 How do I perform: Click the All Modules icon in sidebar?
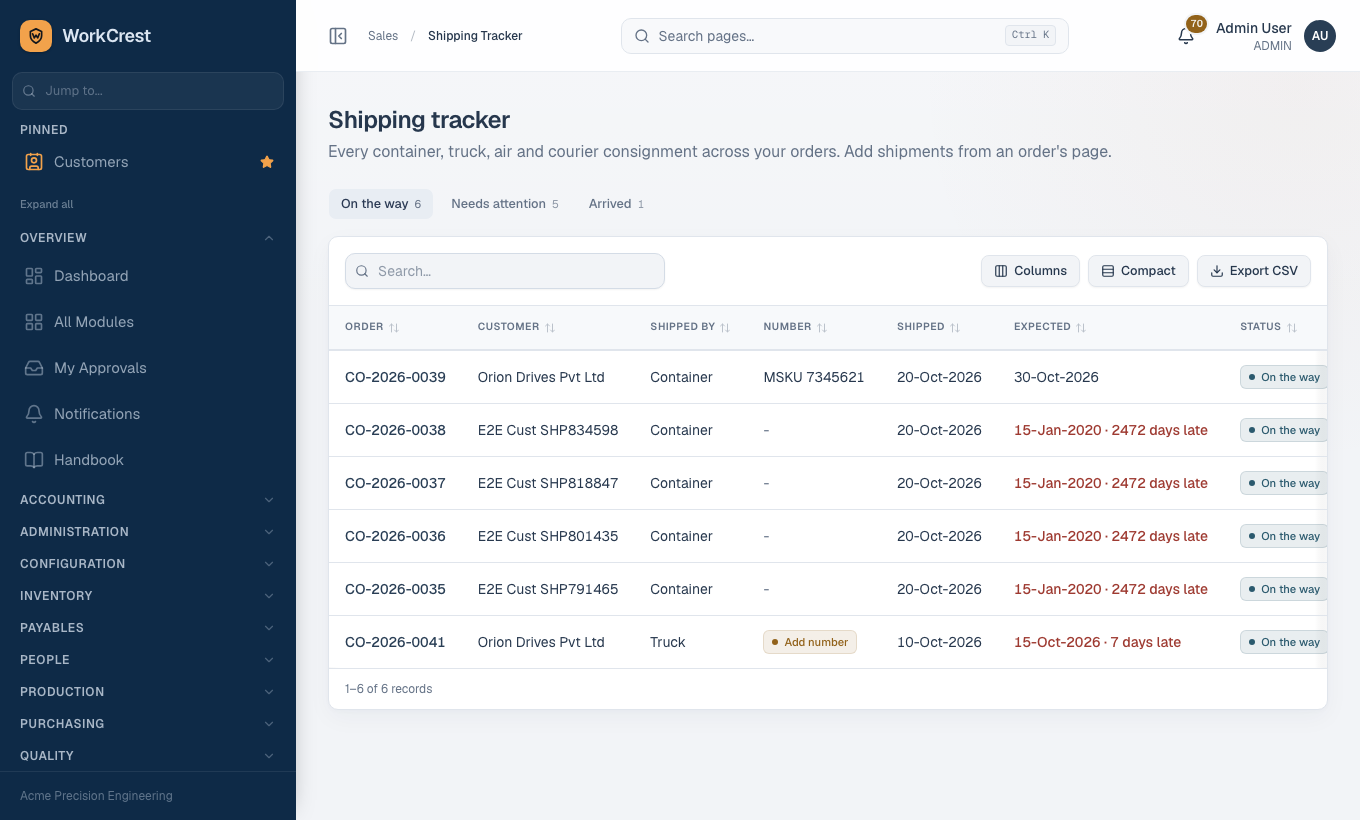coord(34,322)
